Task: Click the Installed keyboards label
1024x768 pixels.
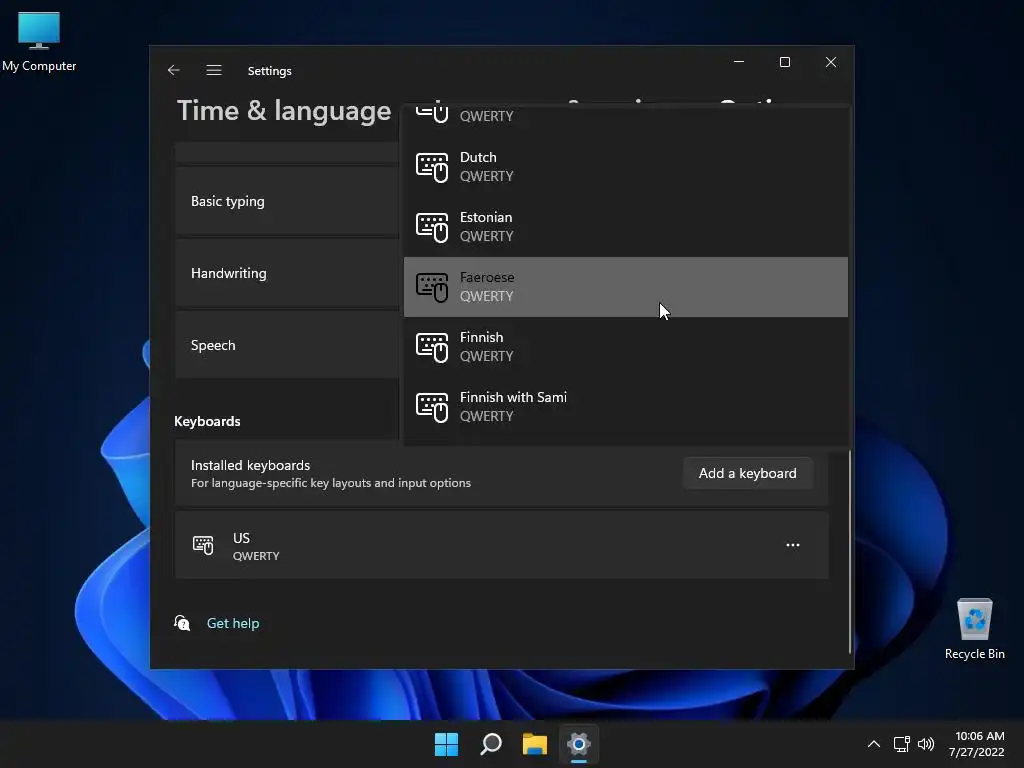Action: click(x=250, y=465)
